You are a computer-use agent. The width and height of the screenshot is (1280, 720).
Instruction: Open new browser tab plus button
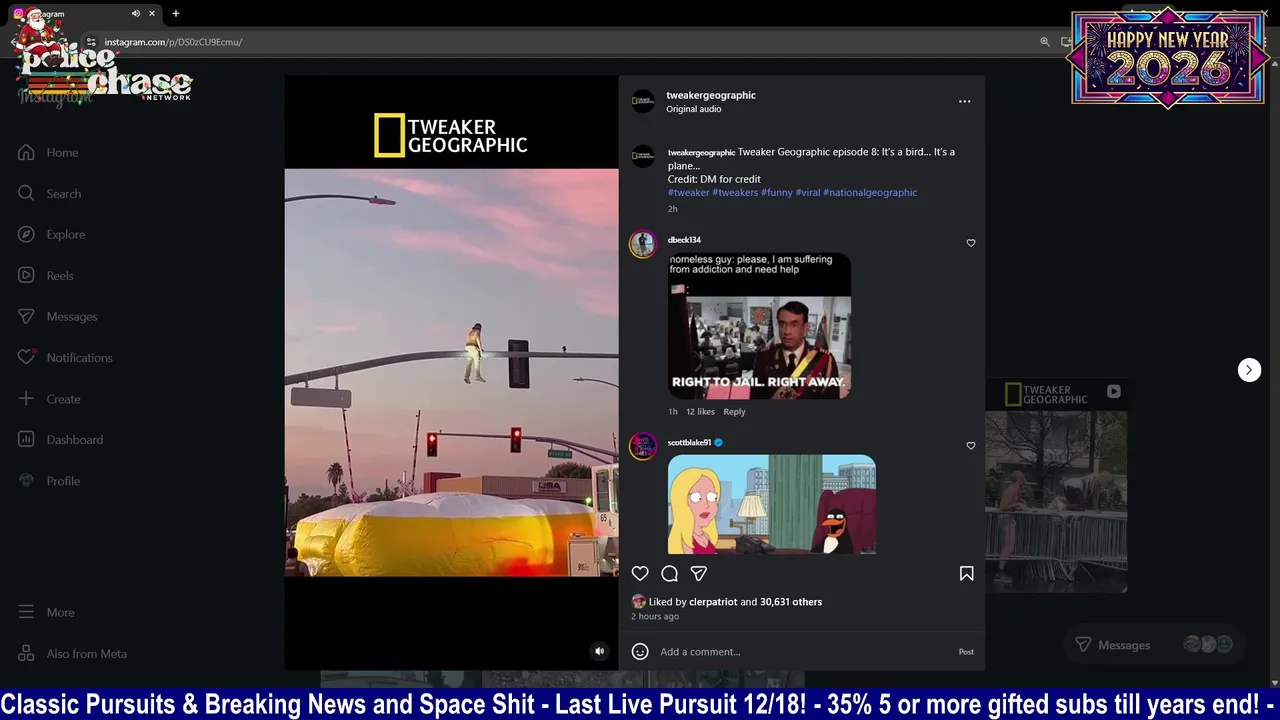click(176, 13)
